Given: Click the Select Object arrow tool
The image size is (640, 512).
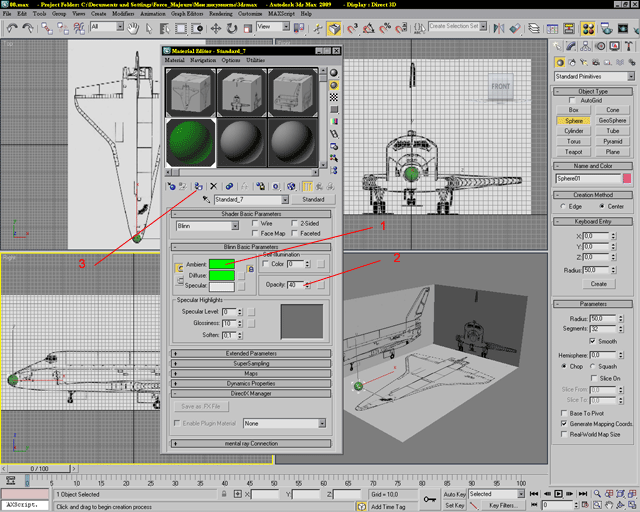Looking at the screenshot, I should 149,28.
